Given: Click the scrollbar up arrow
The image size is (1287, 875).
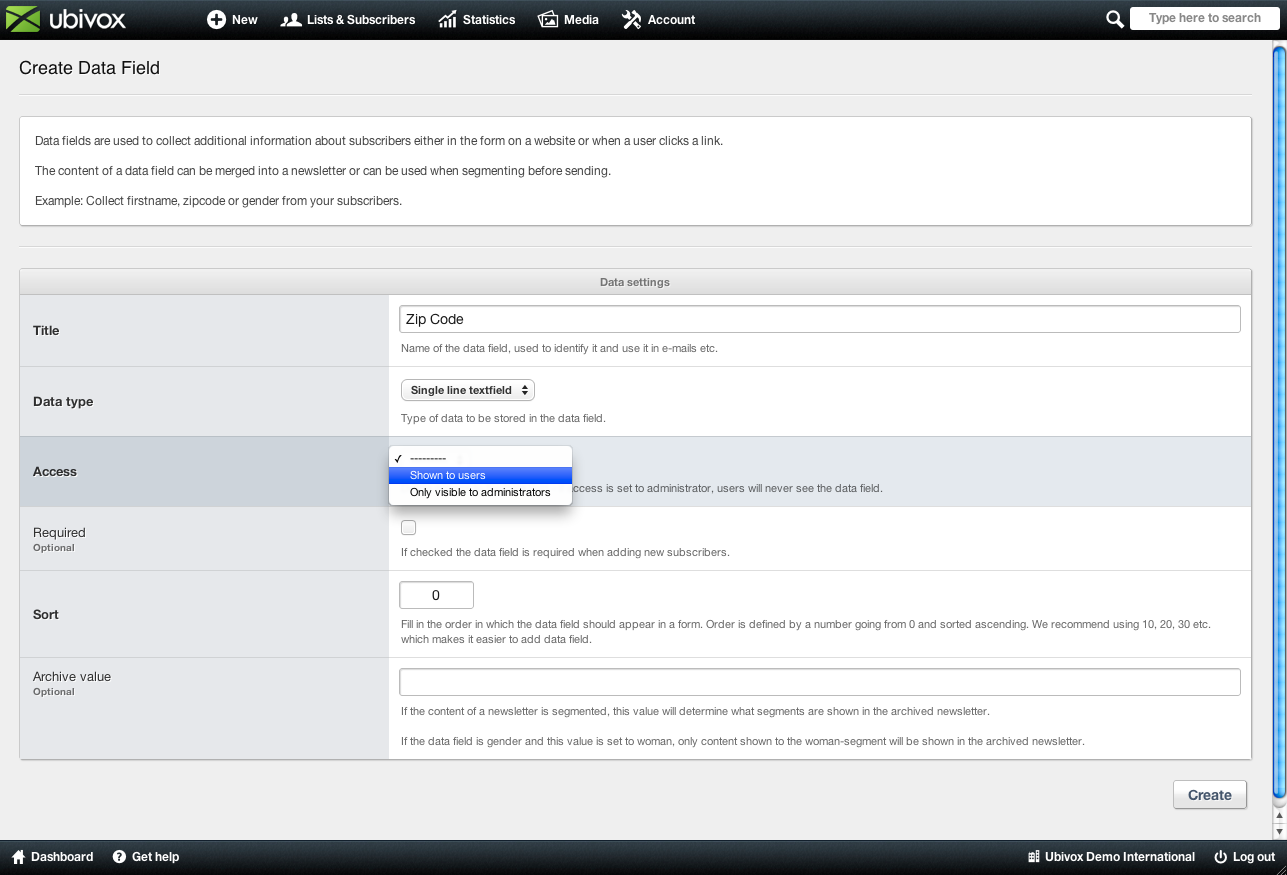Looking at the screenshot, I should pos(1279,815).
